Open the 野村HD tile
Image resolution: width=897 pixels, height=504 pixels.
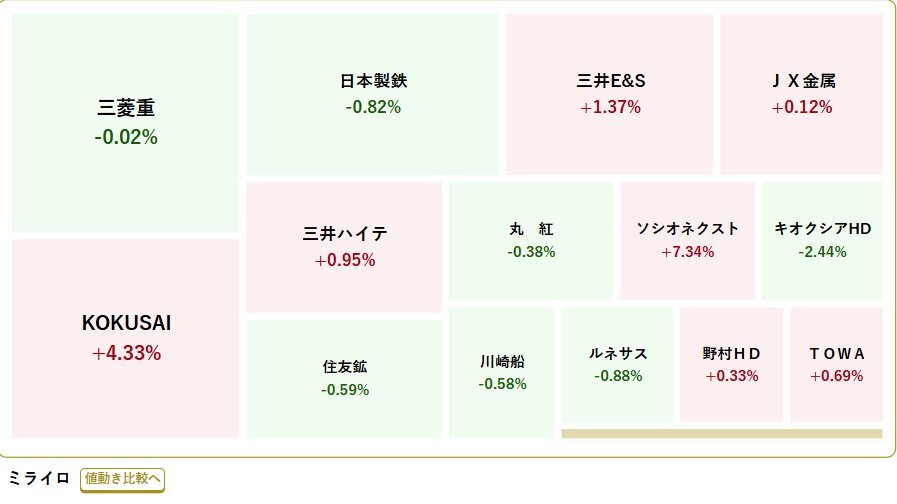point(731,364)
